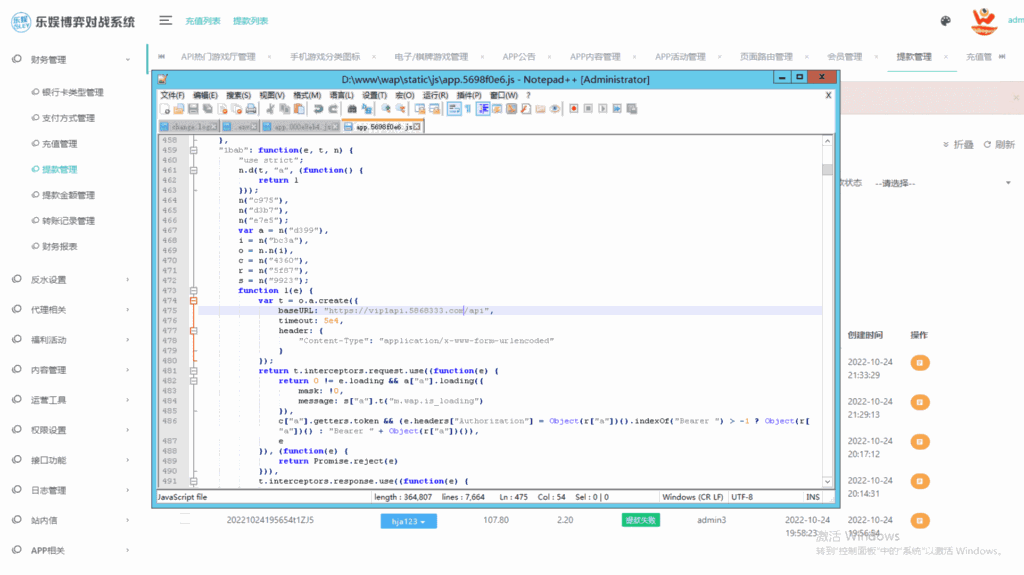Tick the checkbox for order 20221024195654t1ZJ5
Screen dimensions: 1024x575
pos(185,520)
